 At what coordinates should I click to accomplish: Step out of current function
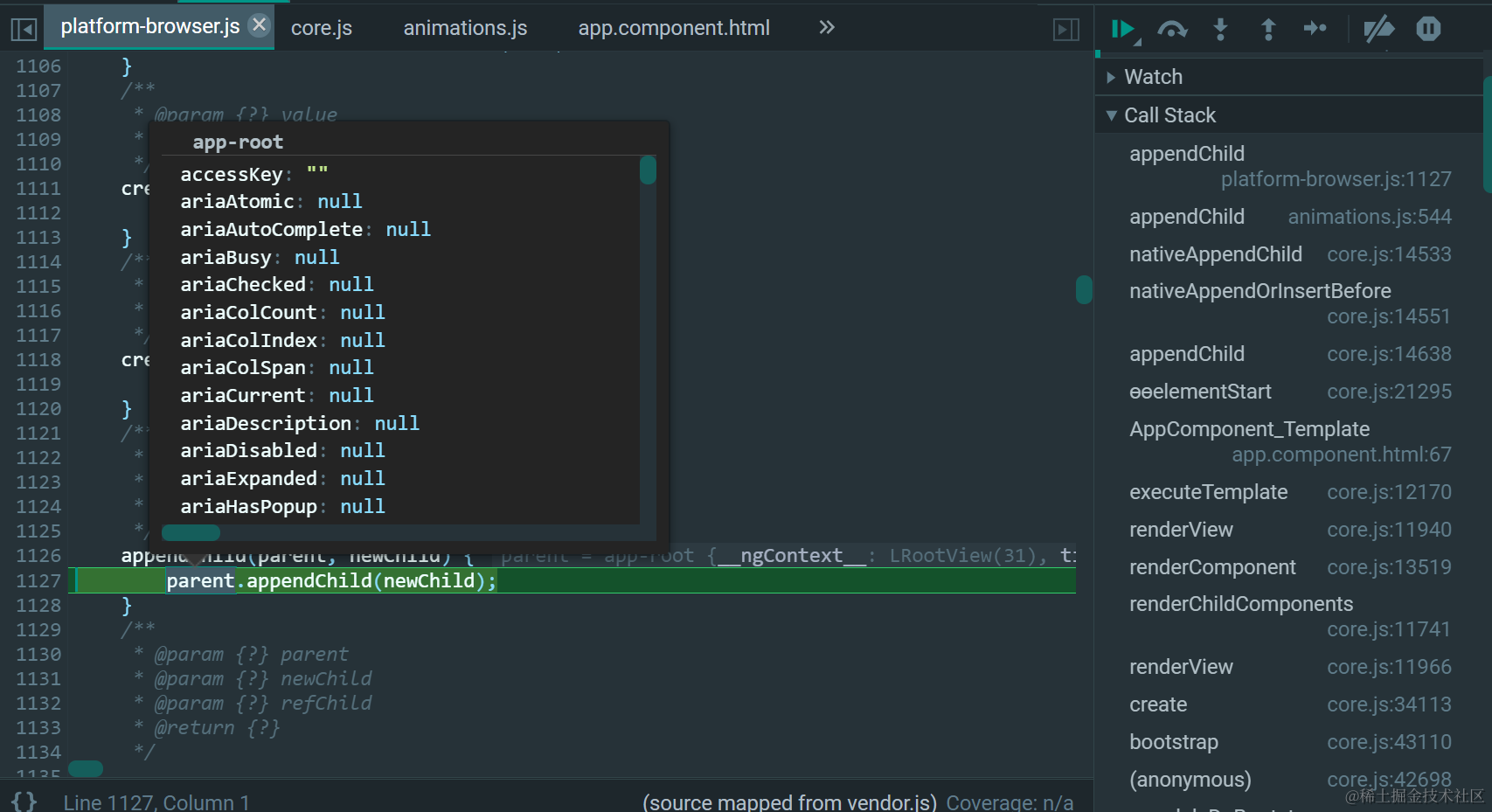click(x=1268, y=30)
